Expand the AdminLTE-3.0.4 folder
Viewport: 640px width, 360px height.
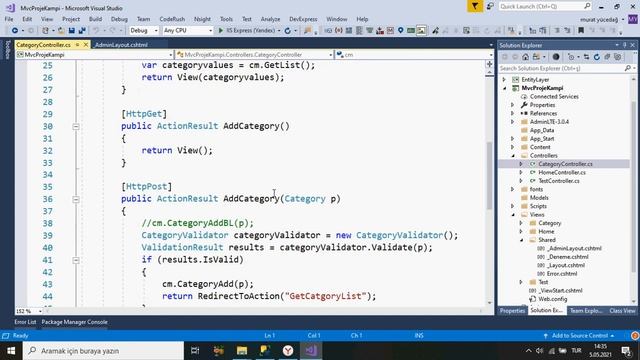coord(513,122)
